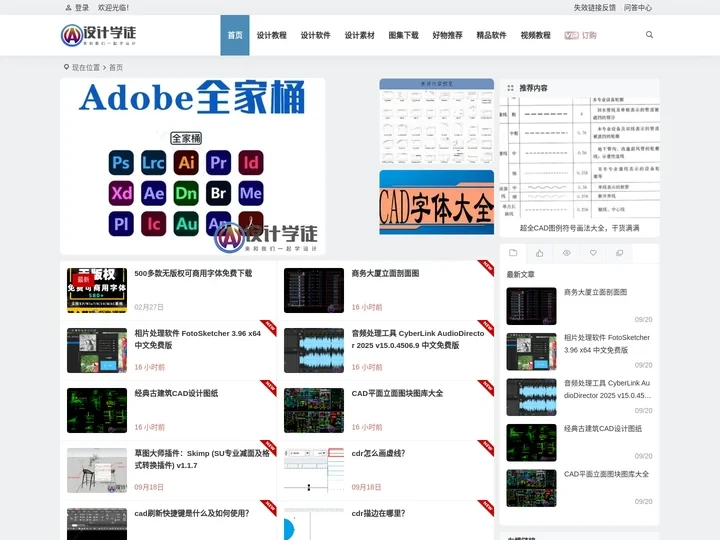Open the CAD字体大全 banner
Screen dimensions: 720x540
tap(437, 202)
